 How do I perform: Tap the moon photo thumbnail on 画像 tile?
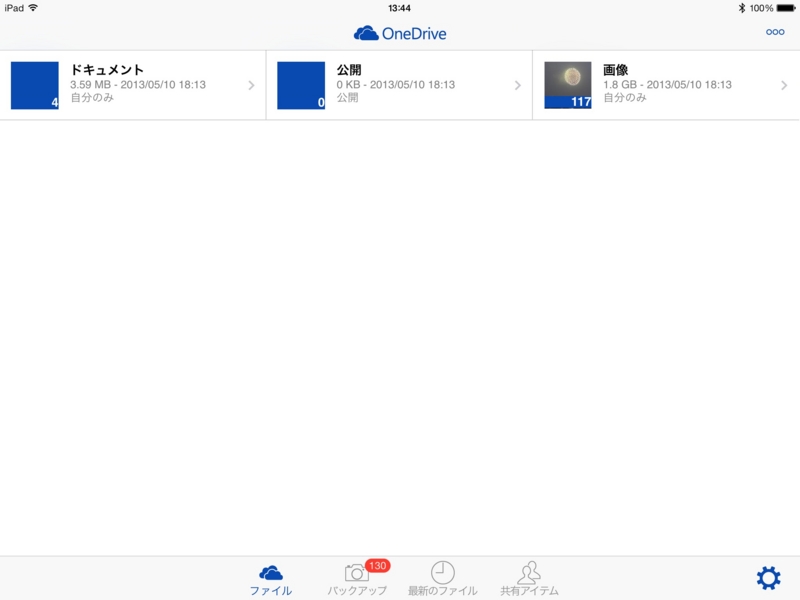click(566, 84)
